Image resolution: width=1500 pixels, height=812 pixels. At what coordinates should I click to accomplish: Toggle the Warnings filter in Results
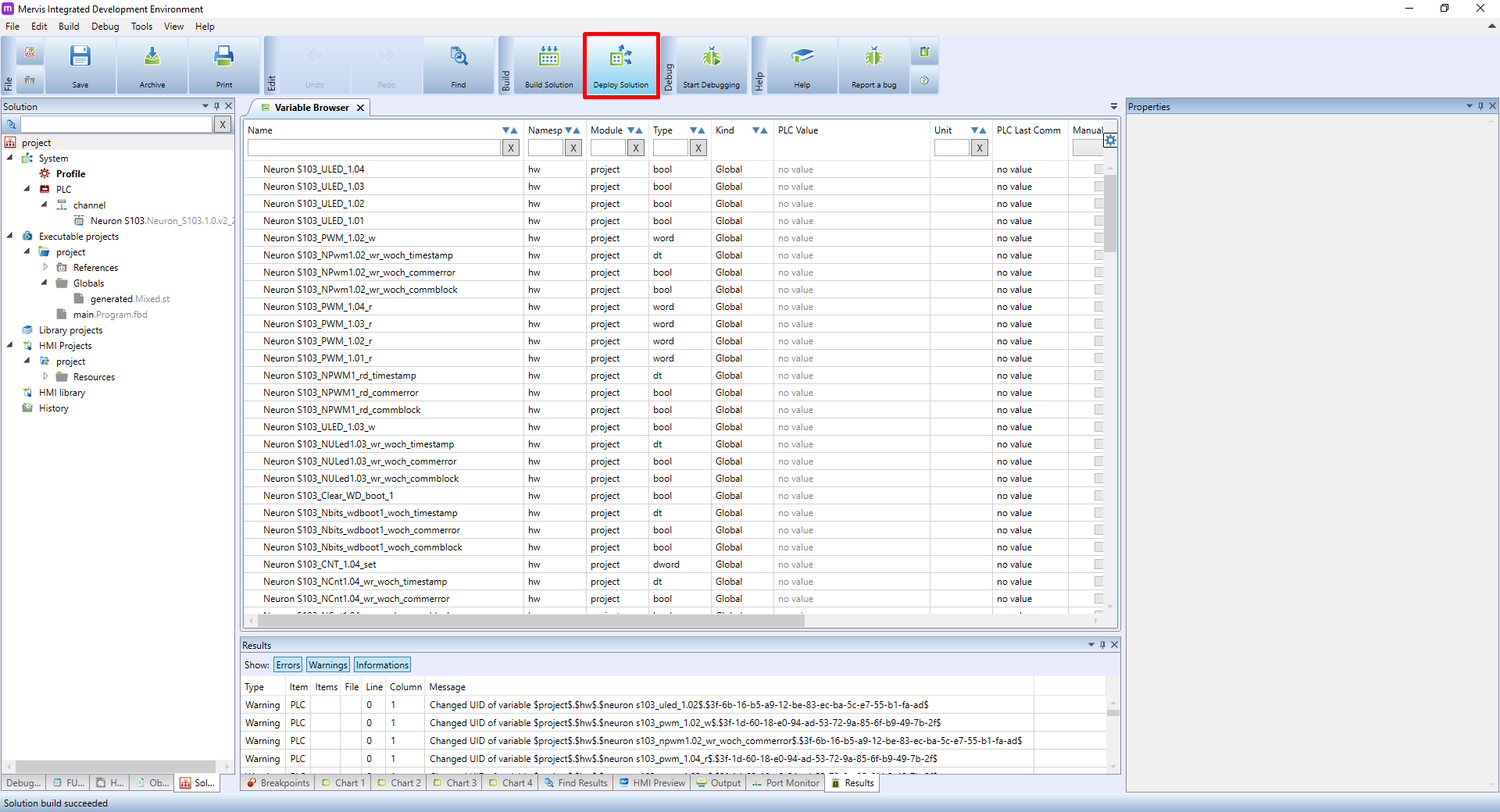(327, 665)
